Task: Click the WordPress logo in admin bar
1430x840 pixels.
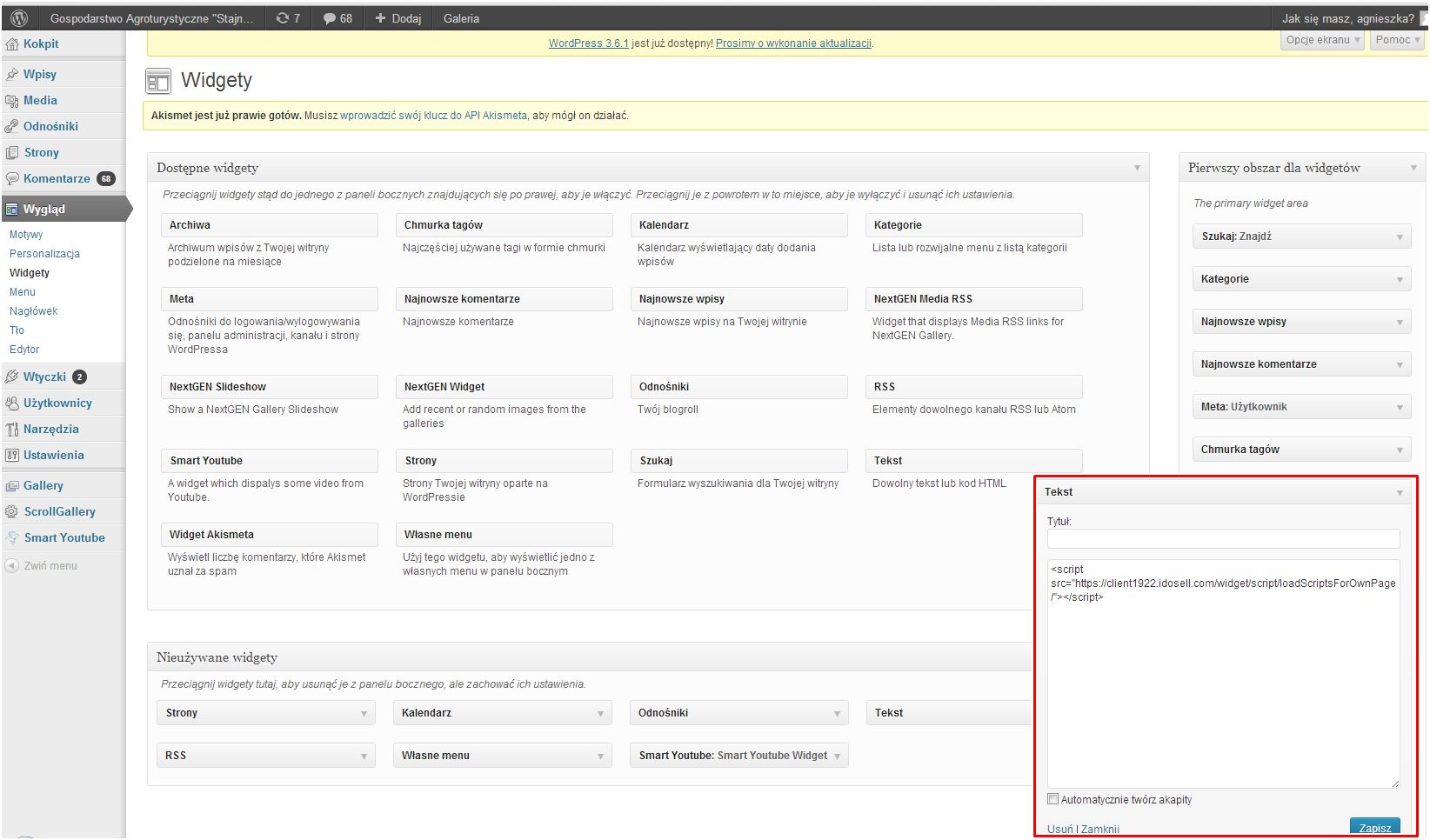Action: pyautogui.click(x=19, y=18)
